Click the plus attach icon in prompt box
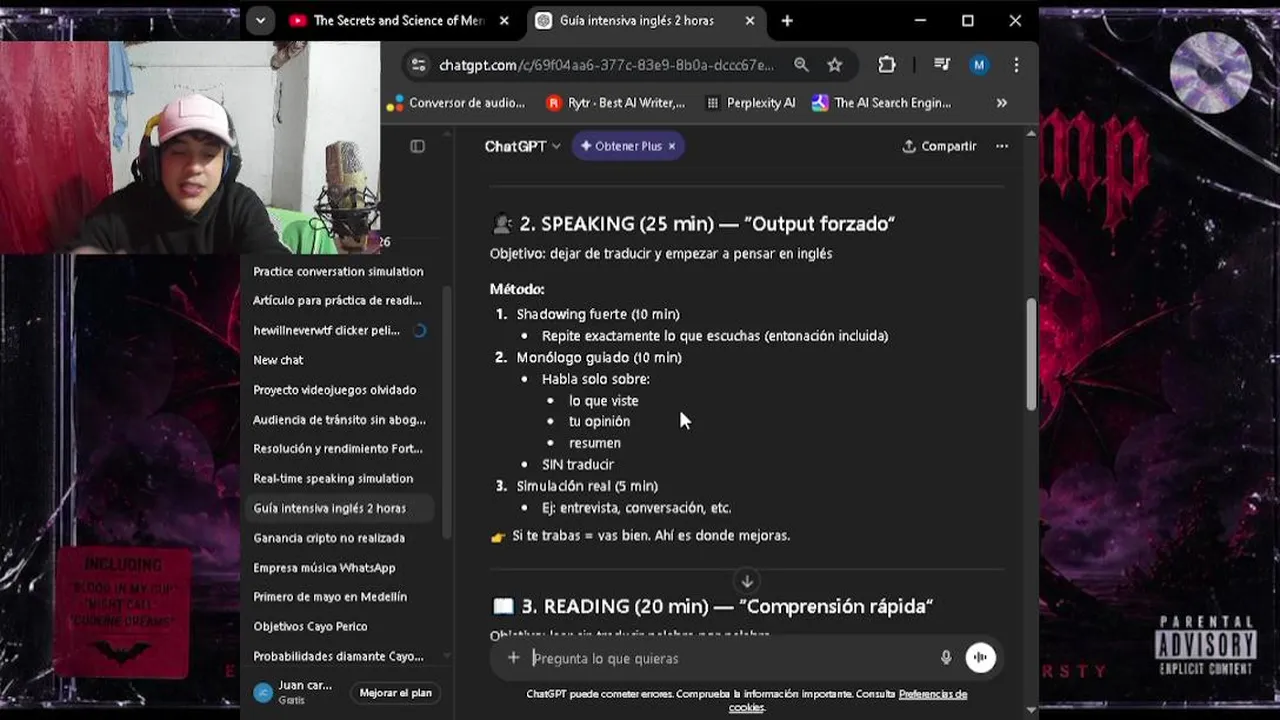This screenshot has width=1280, height=720. tap(513, 657)
